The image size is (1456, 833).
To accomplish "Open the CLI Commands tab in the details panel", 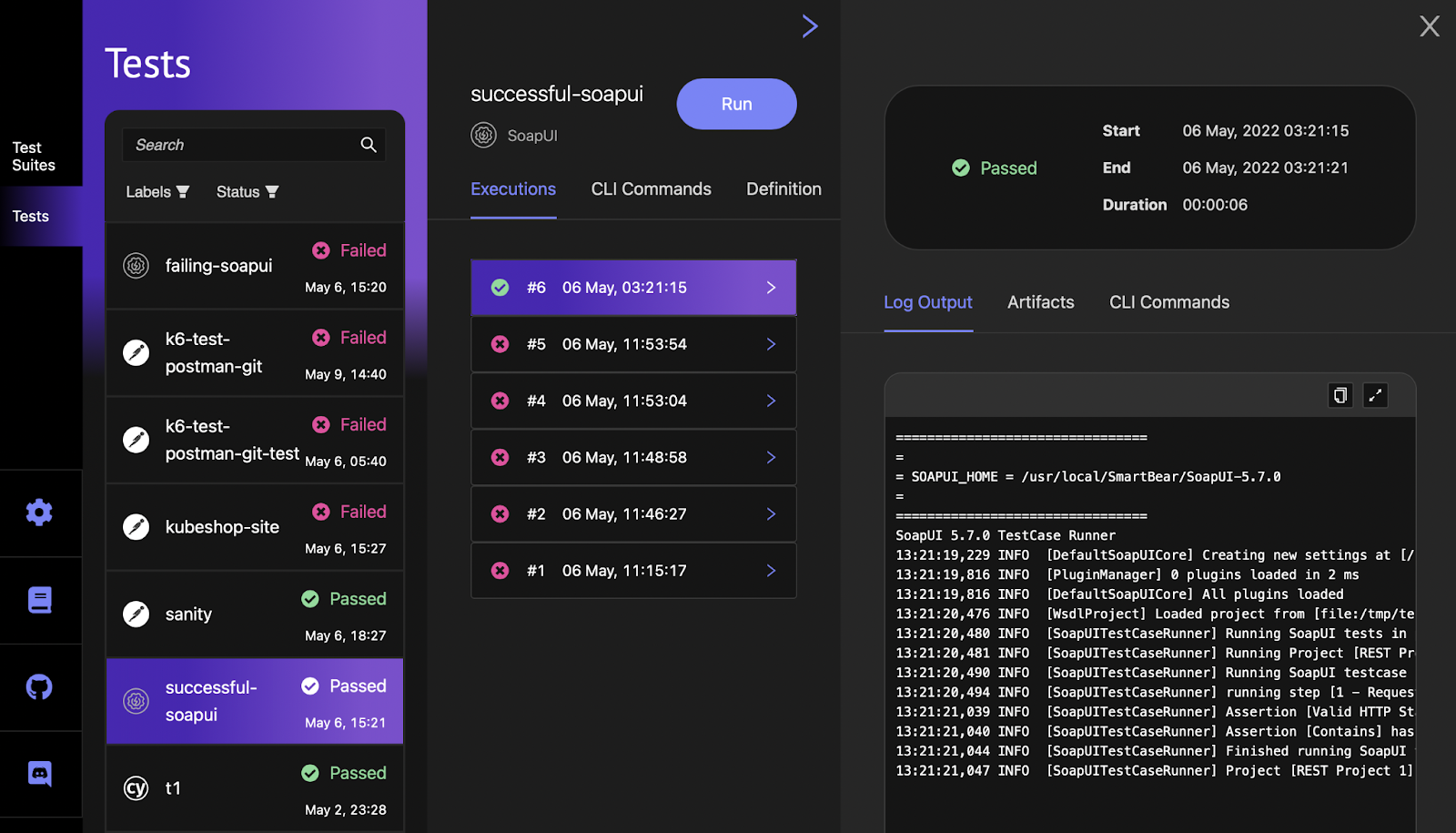I will [x=1169, y=302].
